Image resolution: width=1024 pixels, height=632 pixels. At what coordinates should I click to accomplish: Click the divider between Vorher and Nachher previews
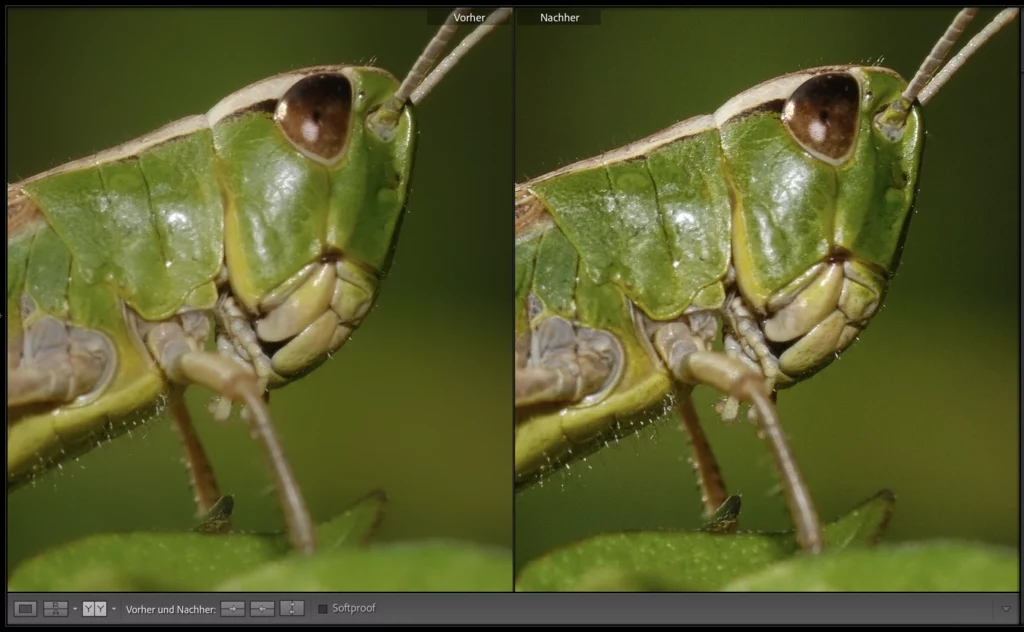tap(514, 300)
